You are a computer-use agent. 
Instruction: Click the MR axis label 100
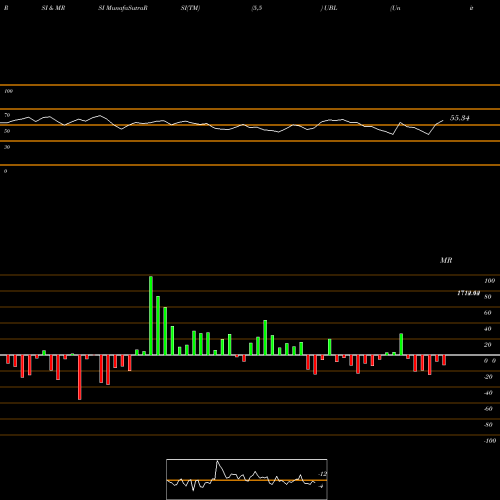tap(490, 281)
